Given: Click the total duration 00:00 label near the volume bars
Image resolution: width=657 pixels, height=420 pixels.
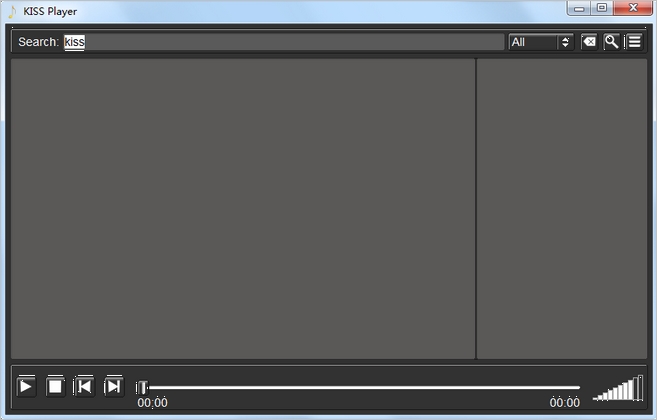Looking at the screenshot, I should (x=565, y=402).
